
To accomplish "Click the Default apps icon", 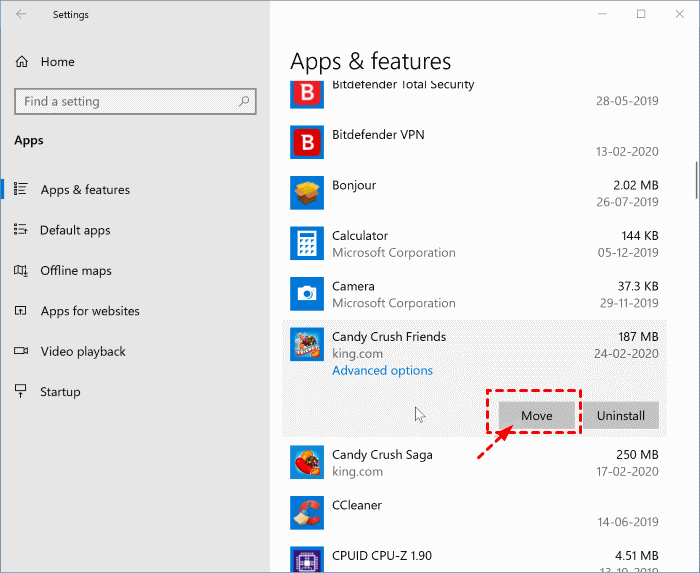I will tap(21, 229).
